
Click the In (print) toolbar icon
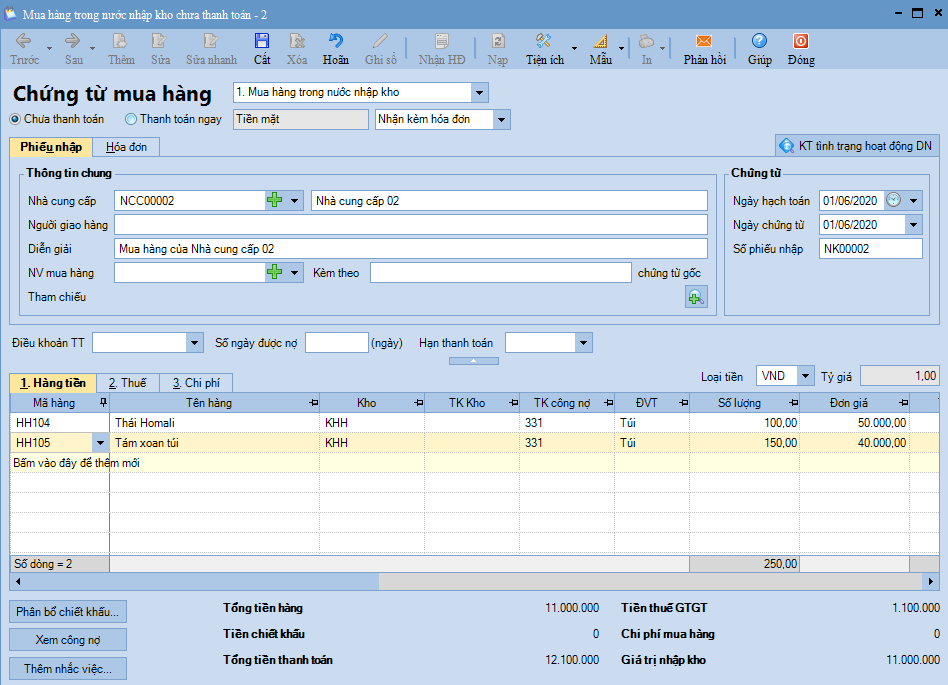pos(646,41)
